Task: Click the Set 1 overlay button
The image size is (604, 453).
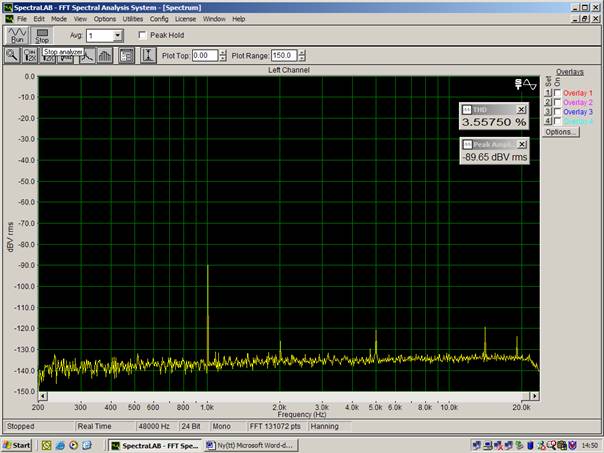Action: click(548, 93)
